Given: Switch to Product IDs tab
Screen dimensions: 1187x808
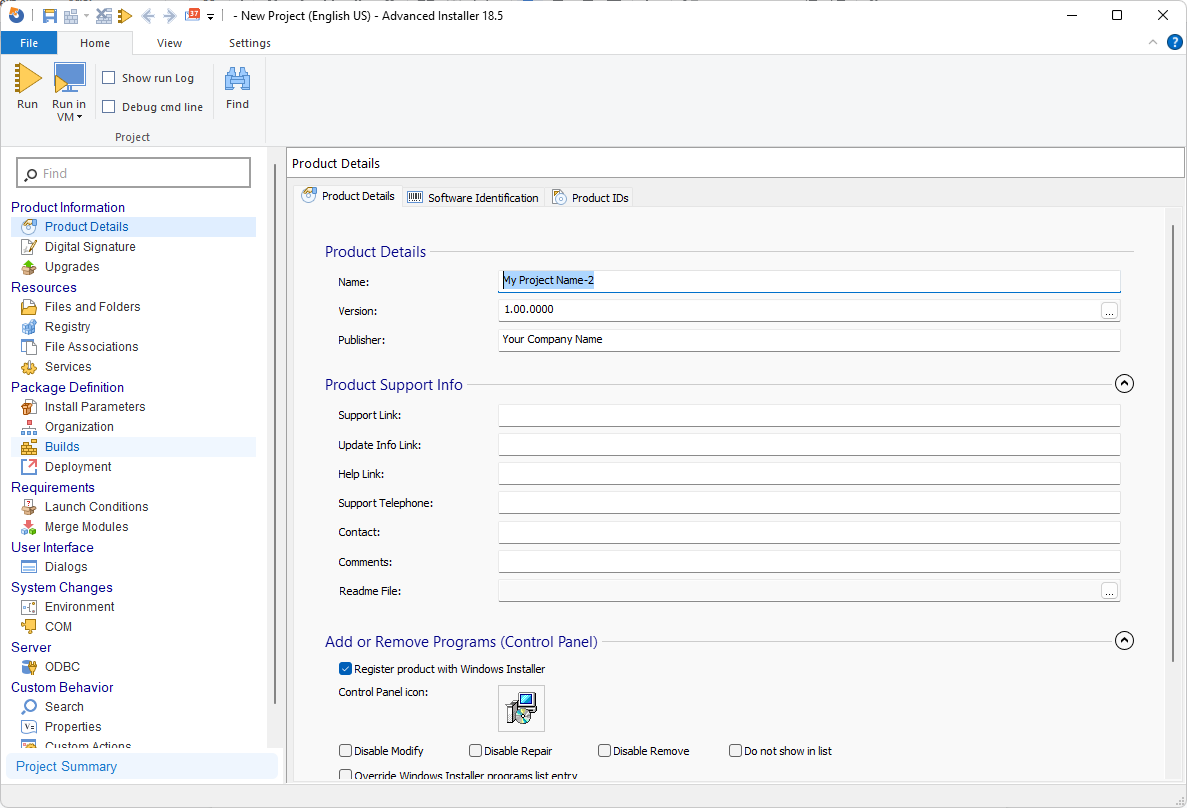Looking at the screenshot, I should point(590,198).
